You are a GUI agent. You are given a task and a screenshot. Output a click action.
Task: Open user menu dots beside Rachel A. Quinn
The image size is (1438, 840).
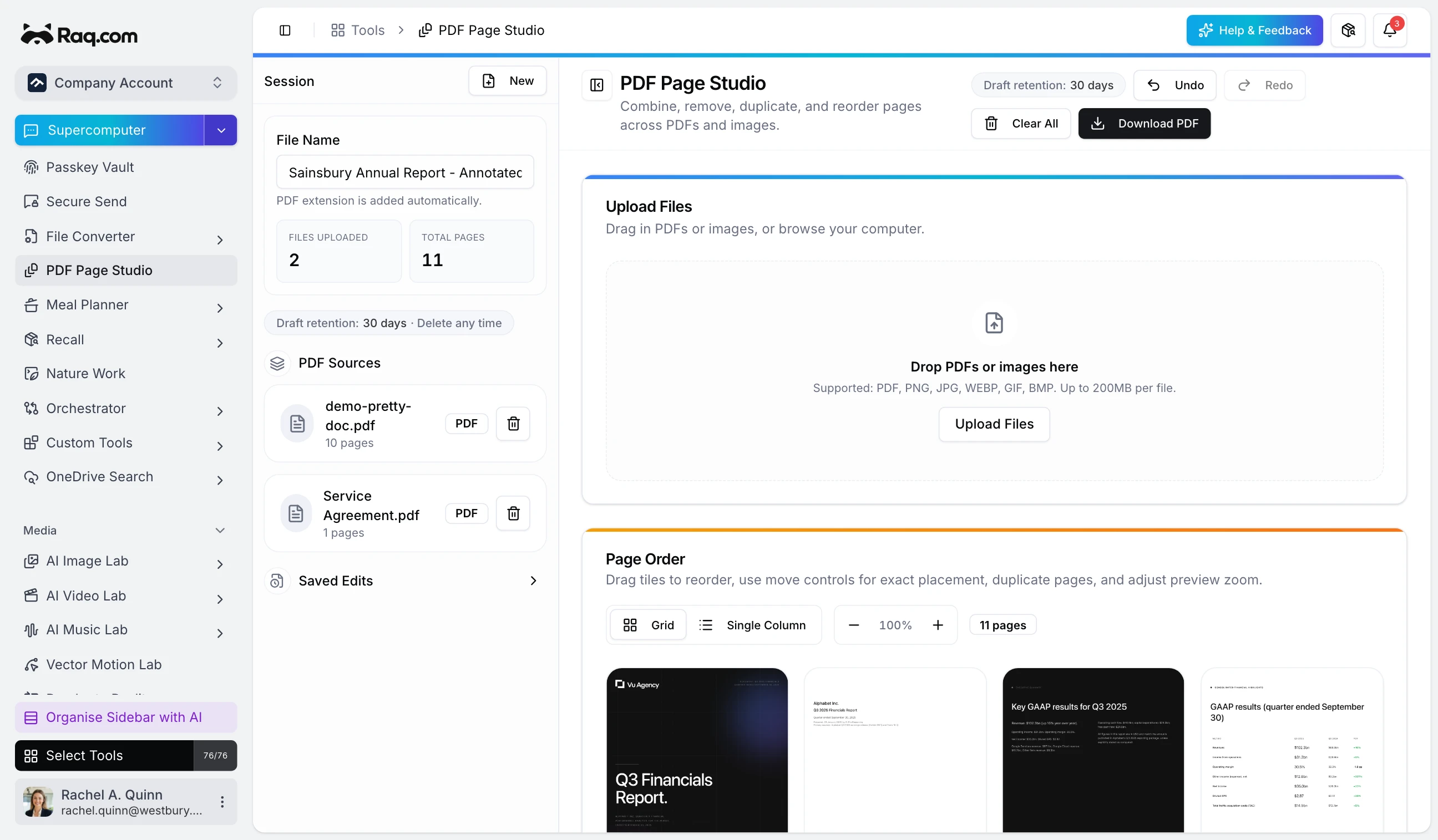coord(222,802)
